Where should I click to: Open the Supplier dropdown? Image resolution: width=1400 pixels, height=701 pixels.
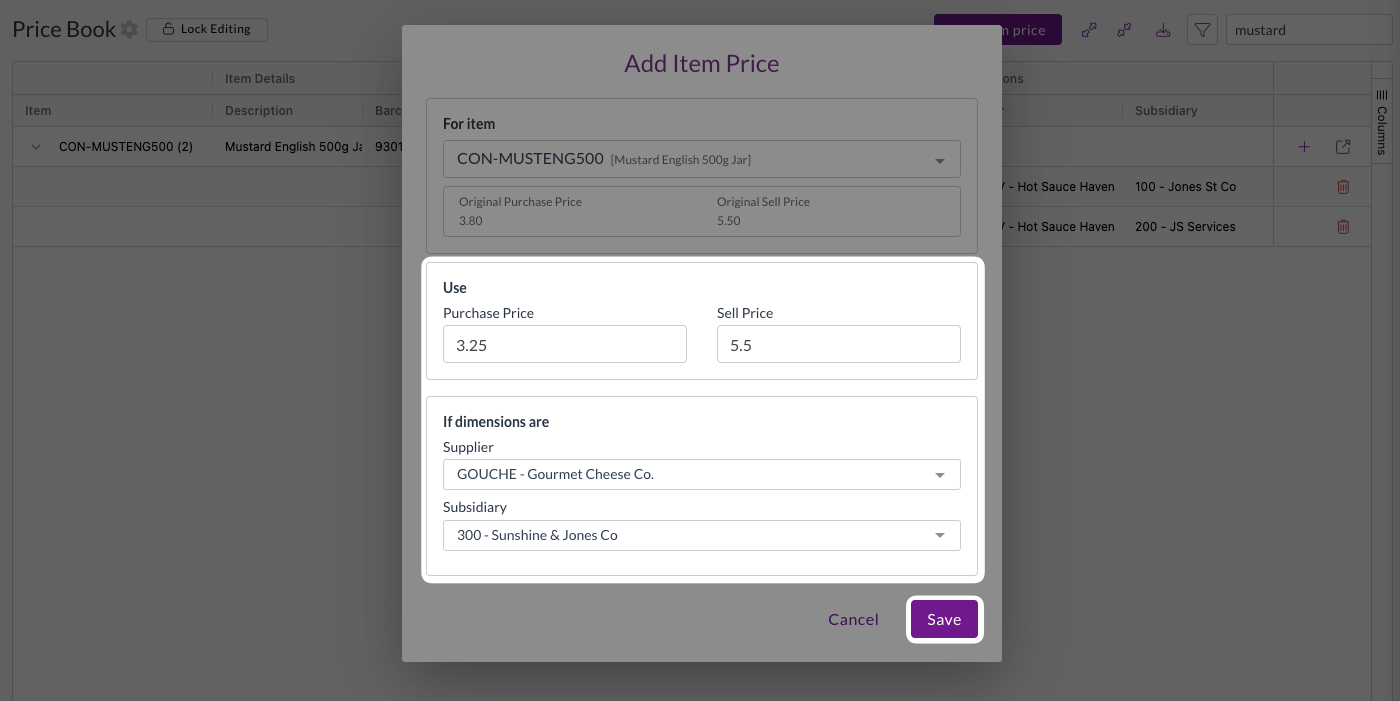(701, 474)
